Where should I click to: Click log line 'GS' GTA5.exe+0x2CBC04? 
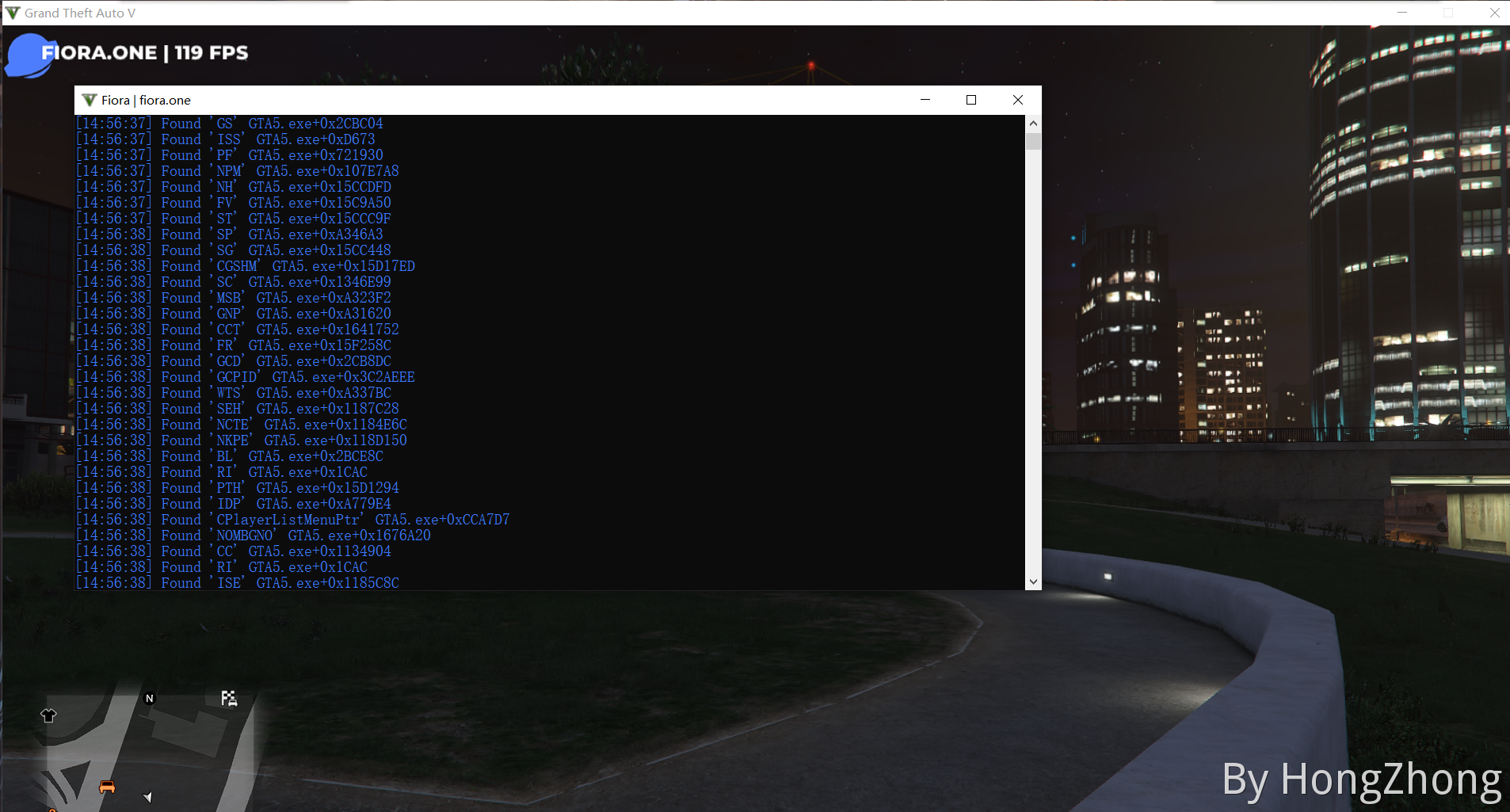tap(230, 124)
